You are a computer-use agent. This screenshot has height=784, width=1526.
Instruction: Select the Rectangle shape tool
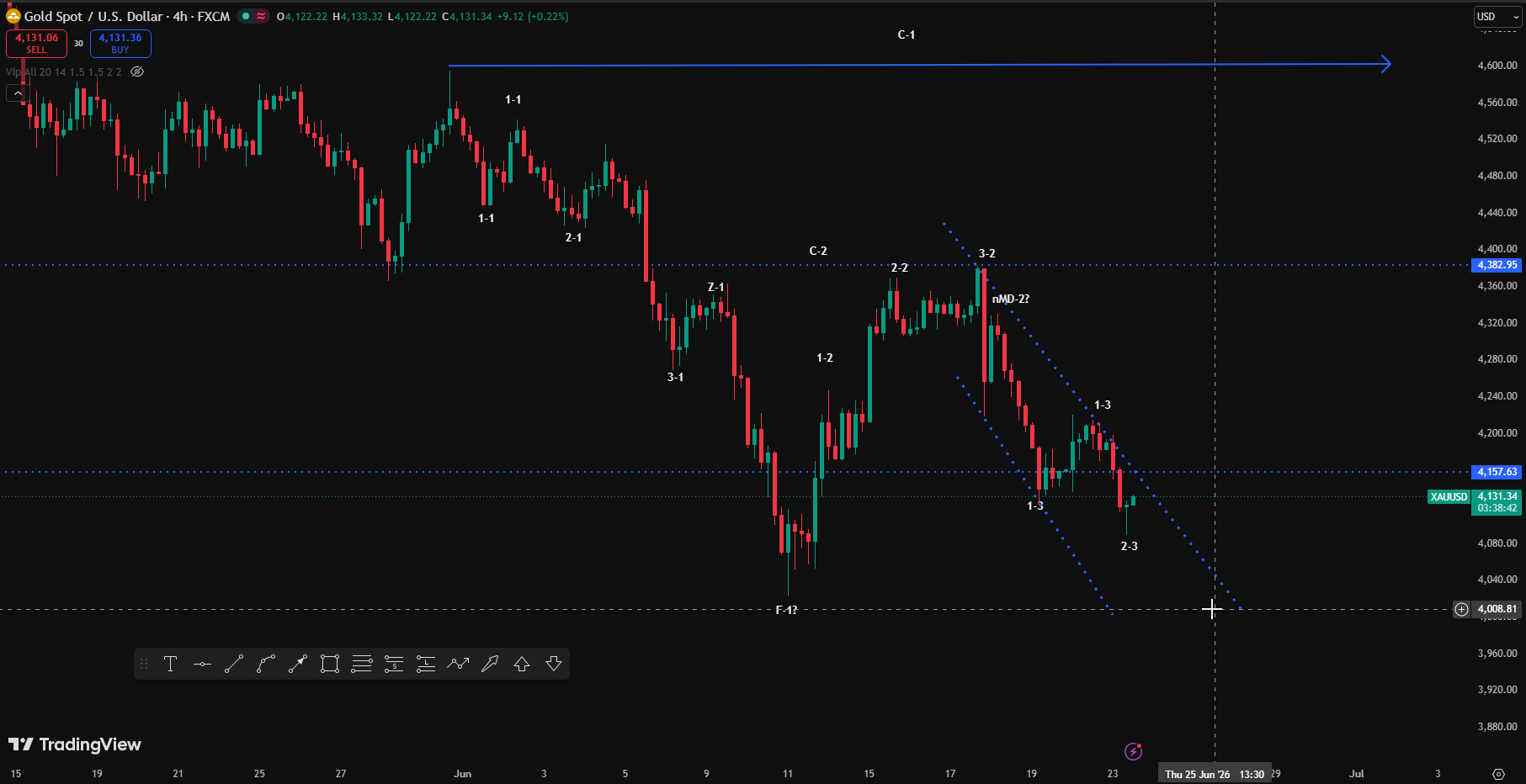[330, 664]
